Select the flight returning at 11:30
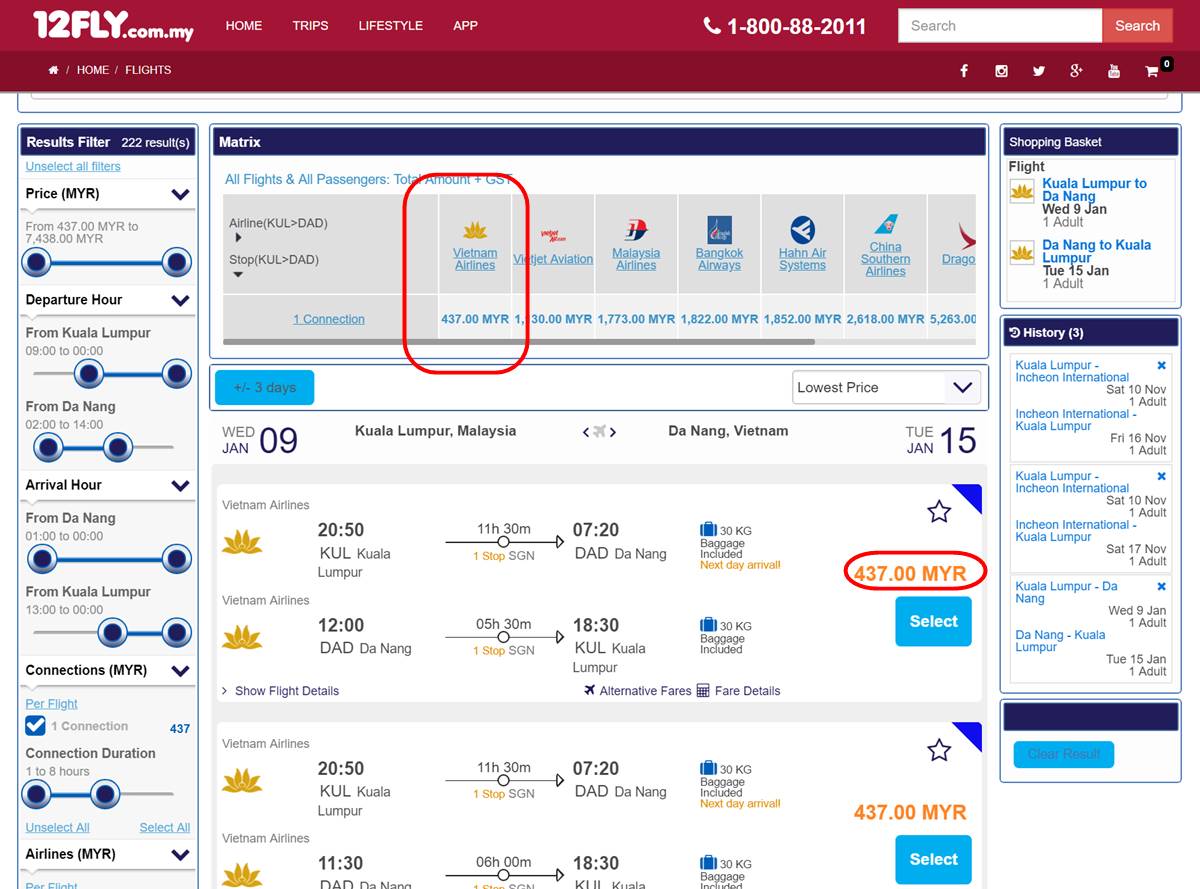 pyautogui.click(x=934, y=859)
